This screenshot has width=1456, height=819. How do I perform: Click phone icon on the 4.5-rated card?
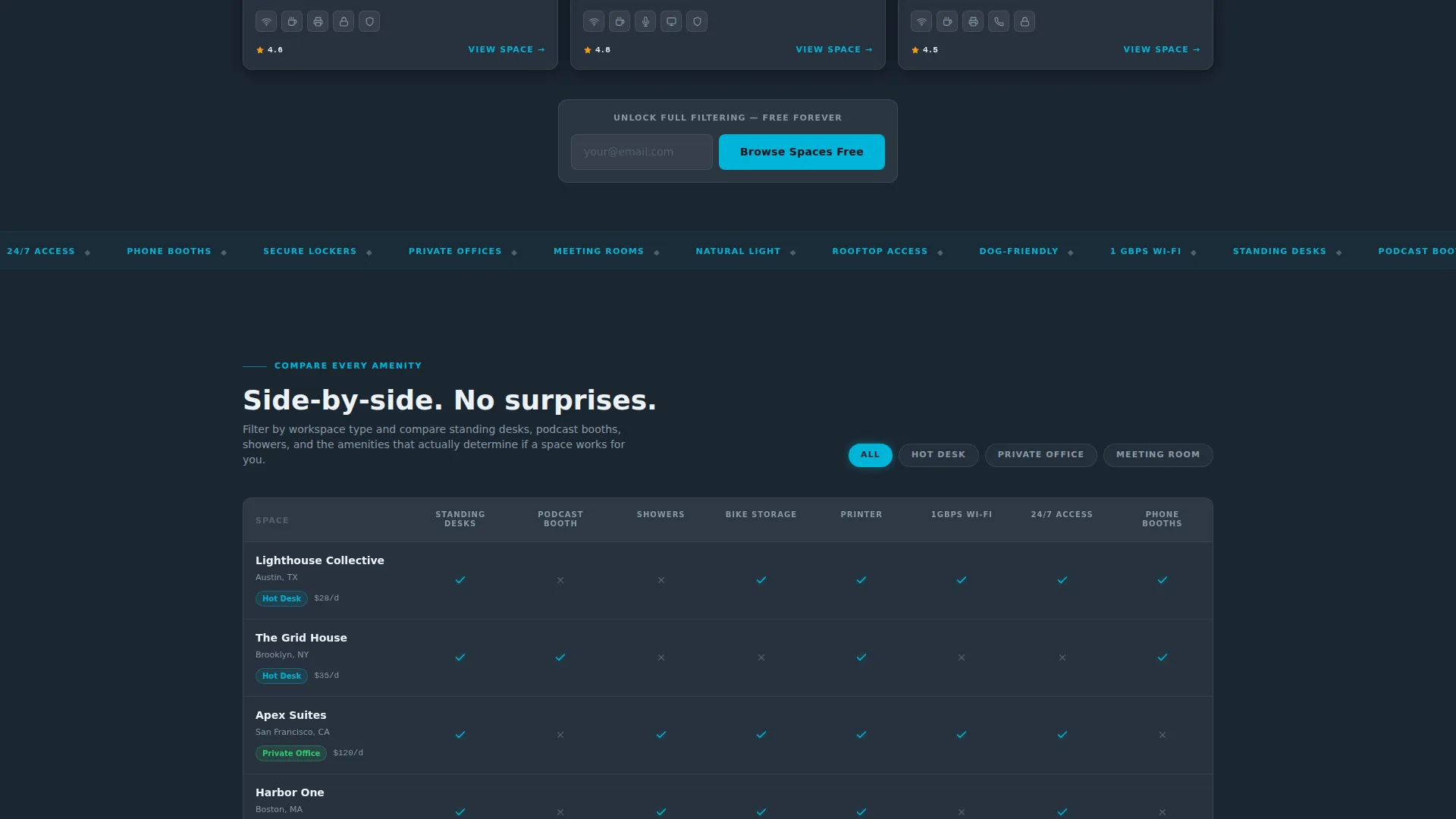pos(999,22)
